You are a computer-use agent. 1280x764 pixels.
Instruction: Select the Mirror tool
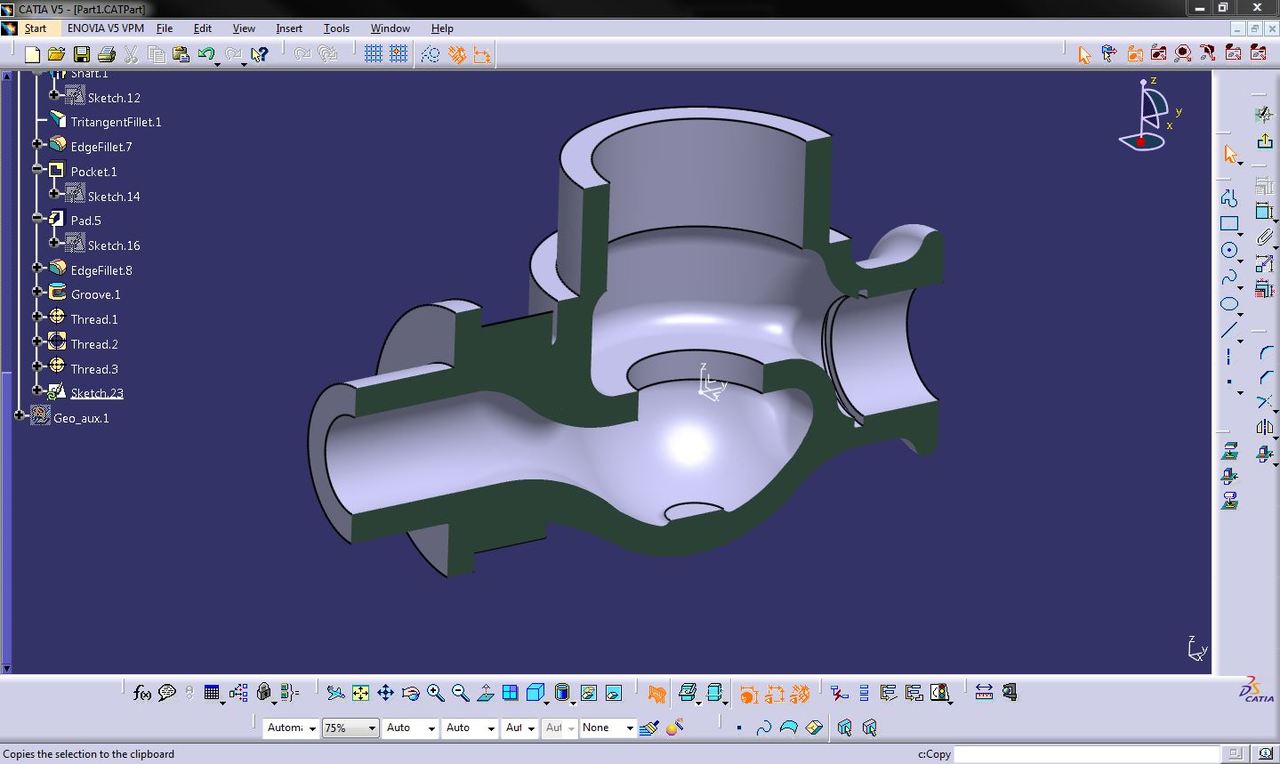[1265, 428]
